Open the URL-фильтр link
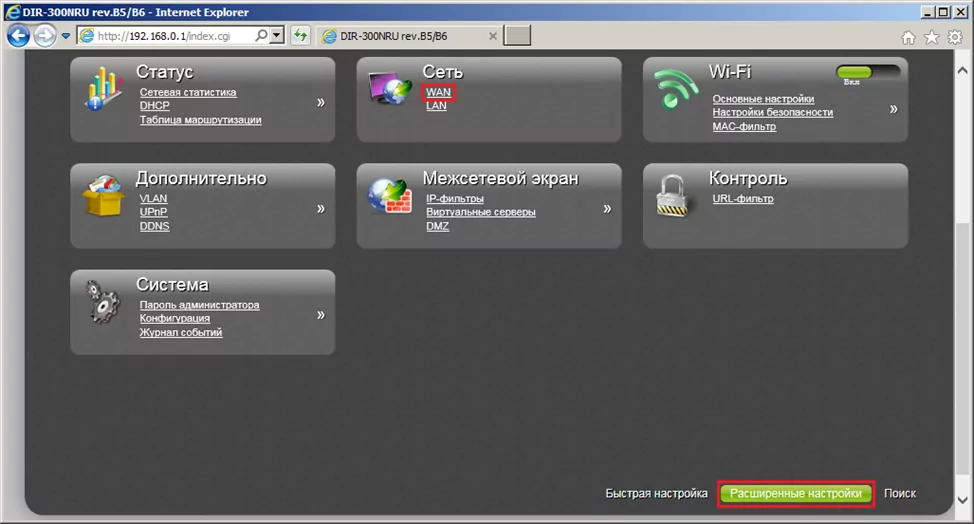 [743, 199]
